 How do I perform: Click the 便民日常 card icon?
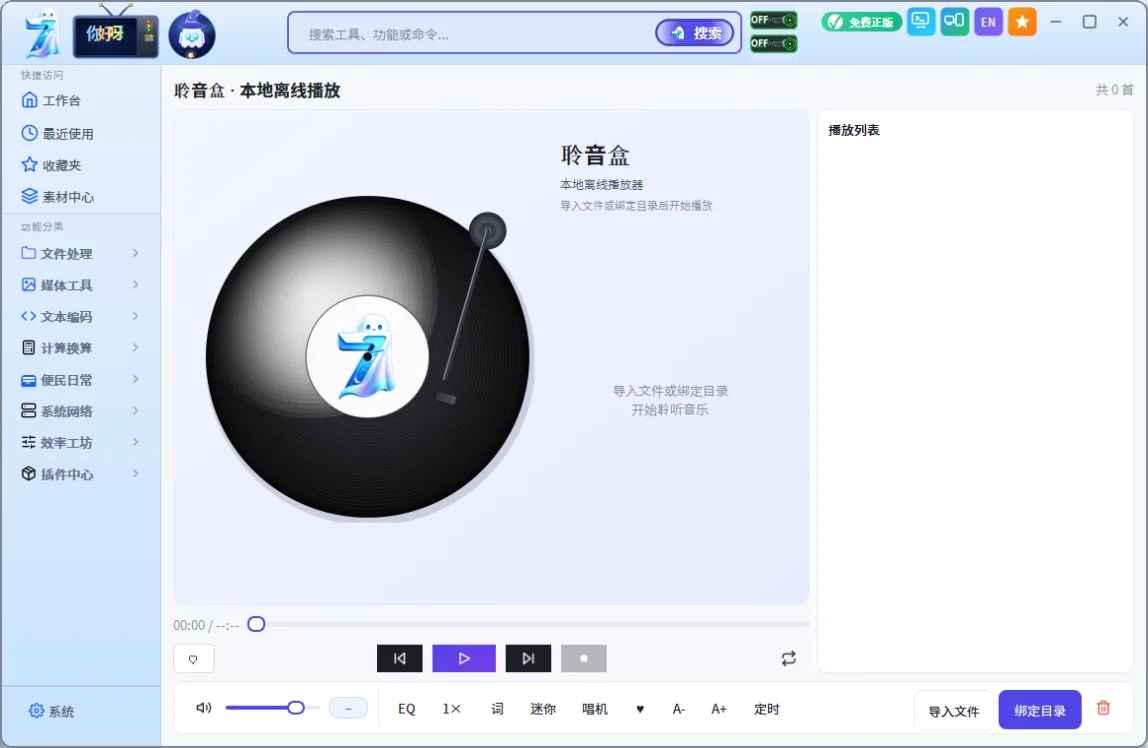point(29,380)
